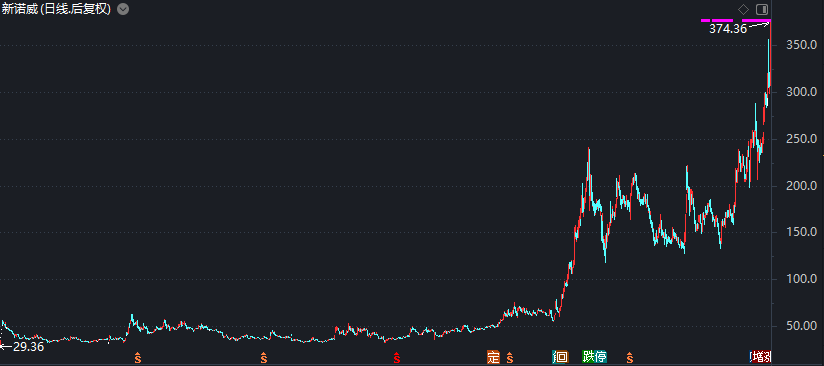Click the 100.0 price axis label
824x366 pixels.
coord(801,279)
